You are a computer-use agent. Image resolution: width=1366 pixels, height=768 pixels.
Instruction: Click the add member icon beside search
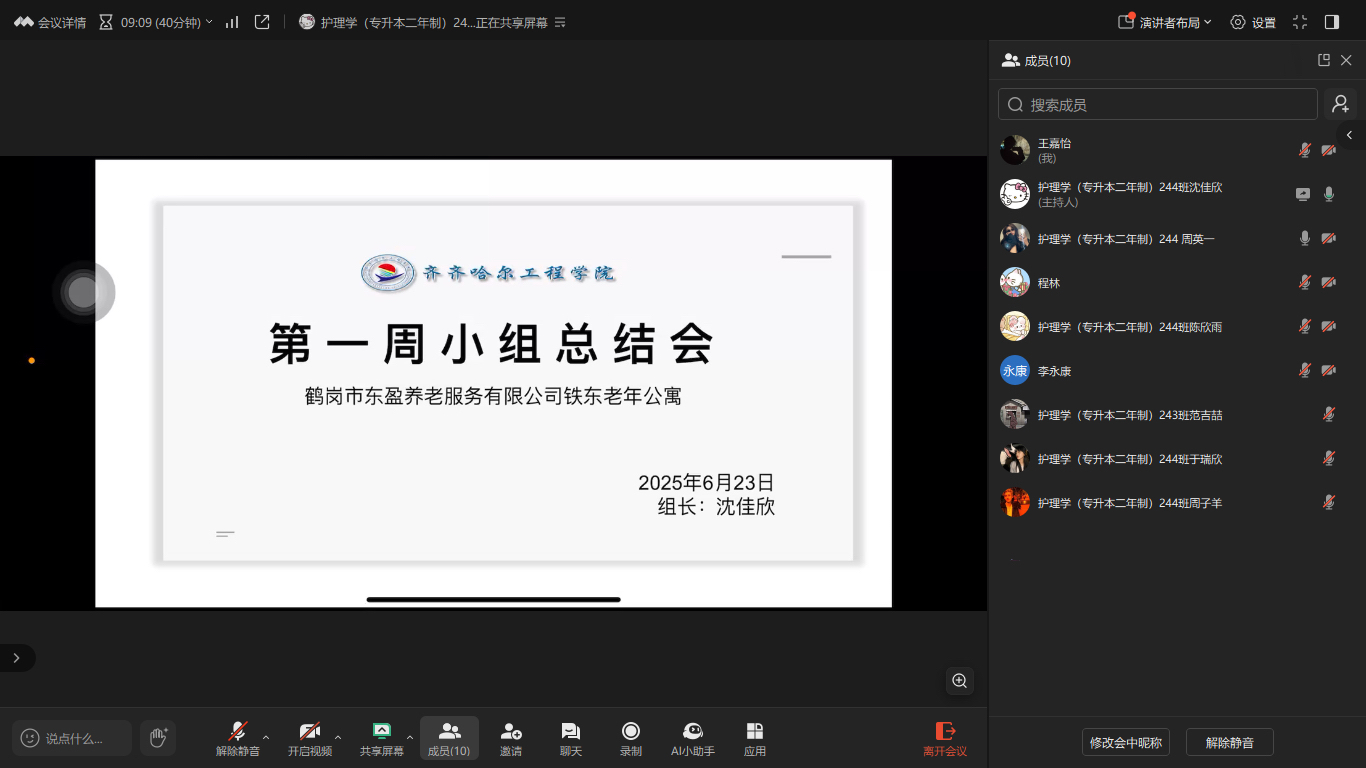point(1340,104)
